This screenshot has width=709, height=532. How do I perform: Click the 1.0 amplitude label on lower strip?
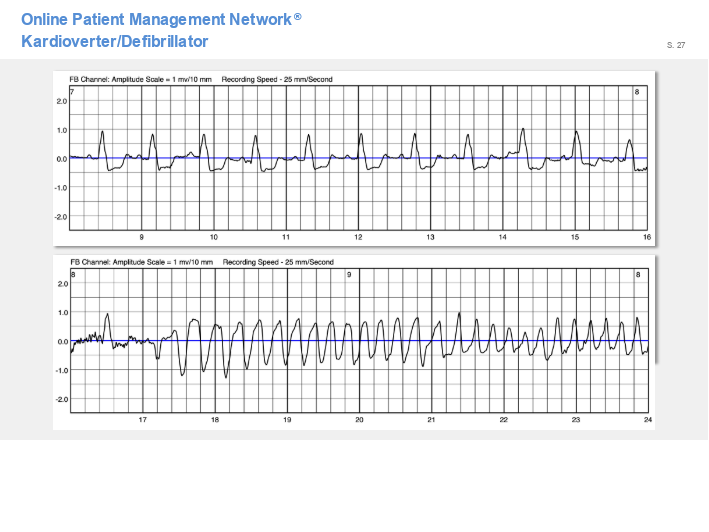tap(62, 313)
